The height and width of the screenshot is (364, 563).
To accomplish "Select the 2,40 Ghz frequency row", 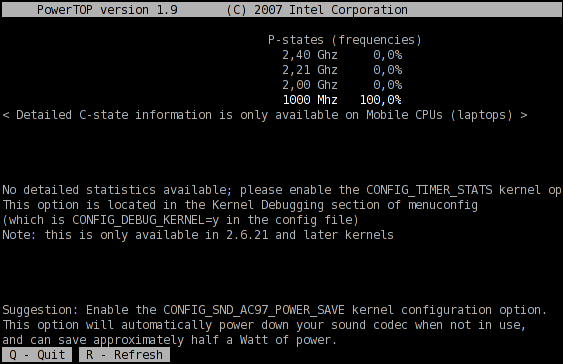I will coord(342,55).
